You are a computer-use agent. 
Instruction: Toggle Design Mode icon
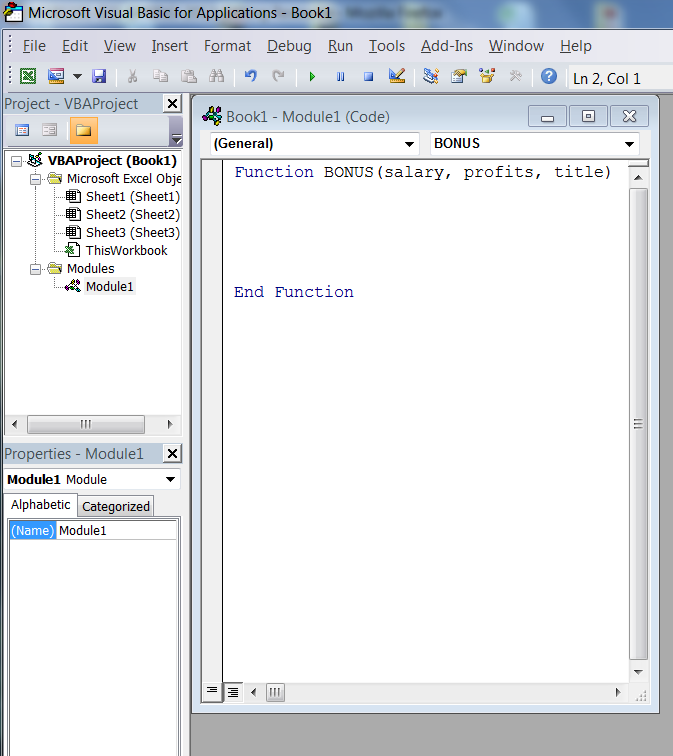point(397,76)
